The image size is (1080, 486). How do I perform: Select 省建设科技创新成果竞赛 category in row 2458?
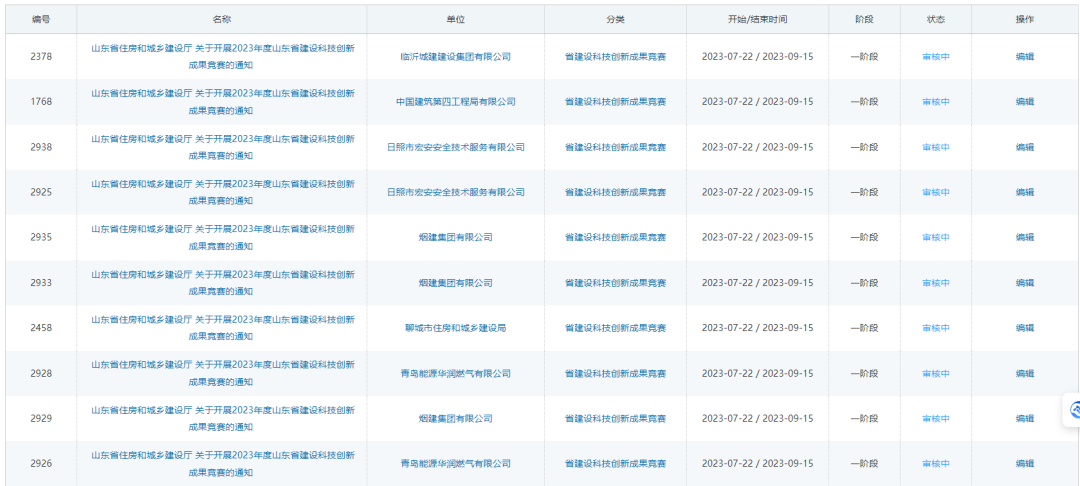pos(615,328)
